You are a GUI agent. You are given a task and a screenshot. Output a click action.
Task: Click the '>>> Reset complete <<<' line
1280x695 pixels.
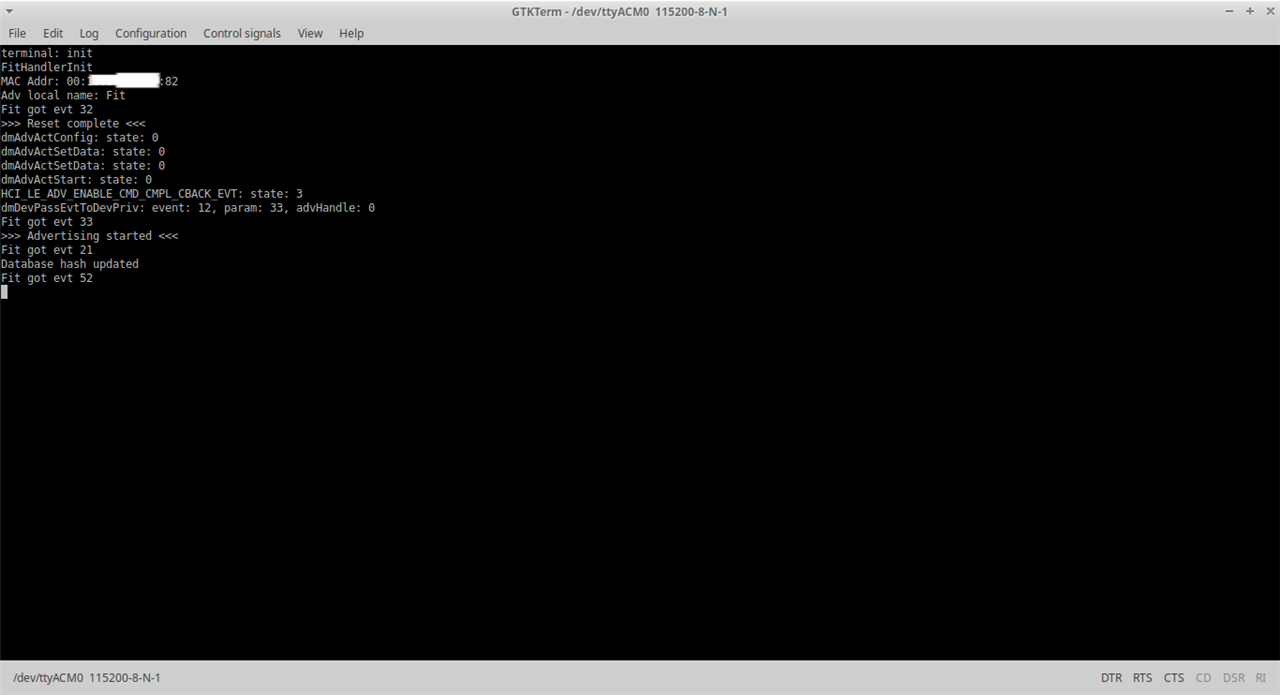click(73, 123)
